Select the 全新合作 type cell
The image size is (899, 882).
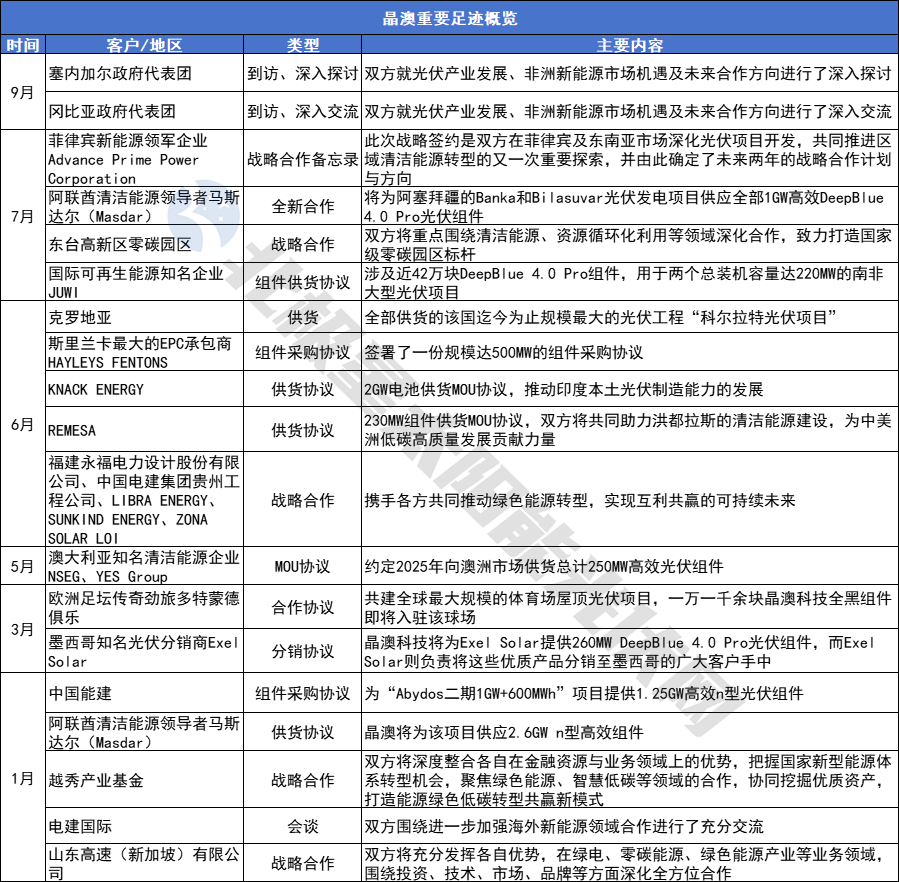(303, 206)
